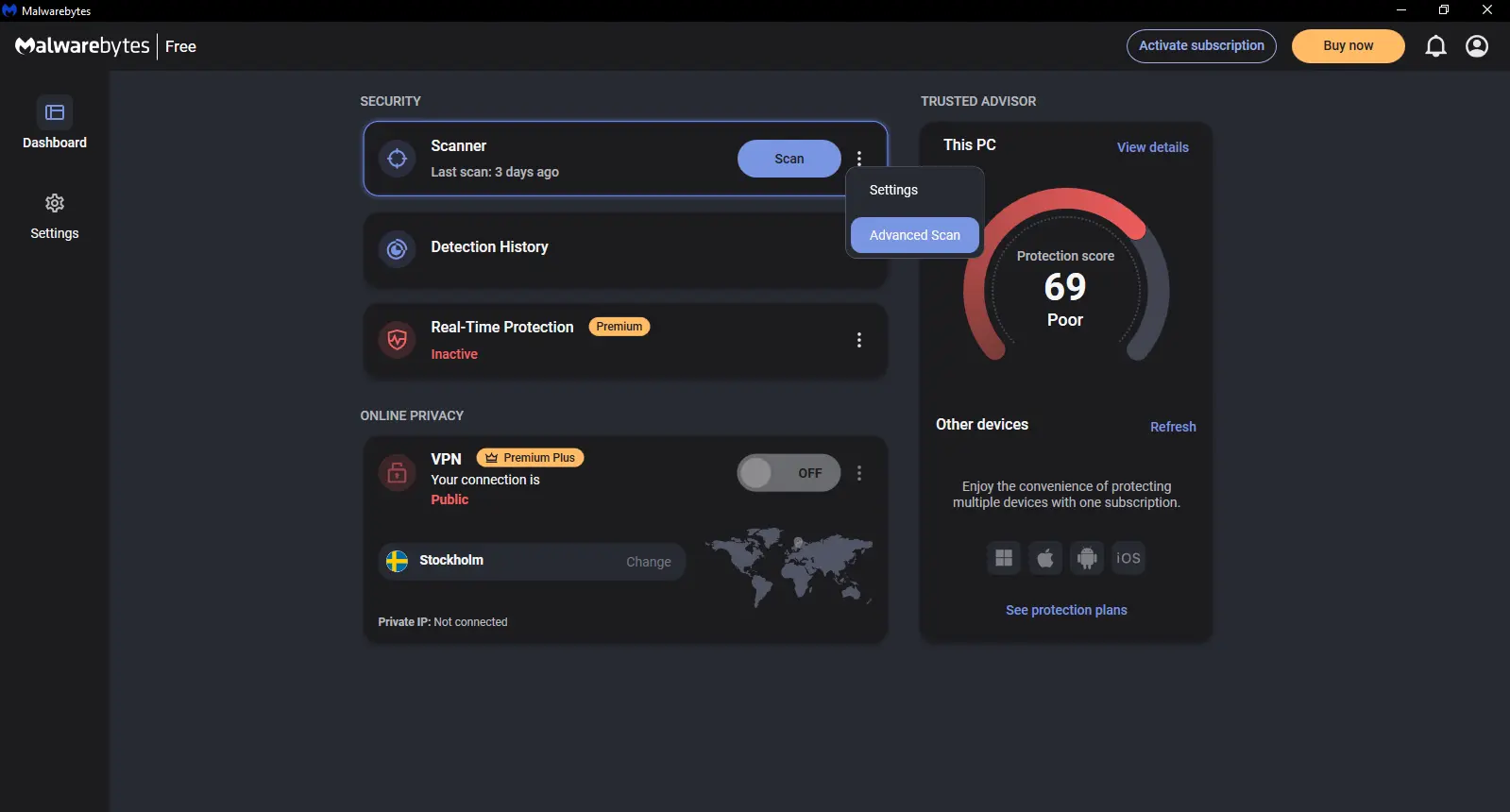Click the notifications bell icon
Screen dimensions: 1510x812
(x=1435, y=46)
